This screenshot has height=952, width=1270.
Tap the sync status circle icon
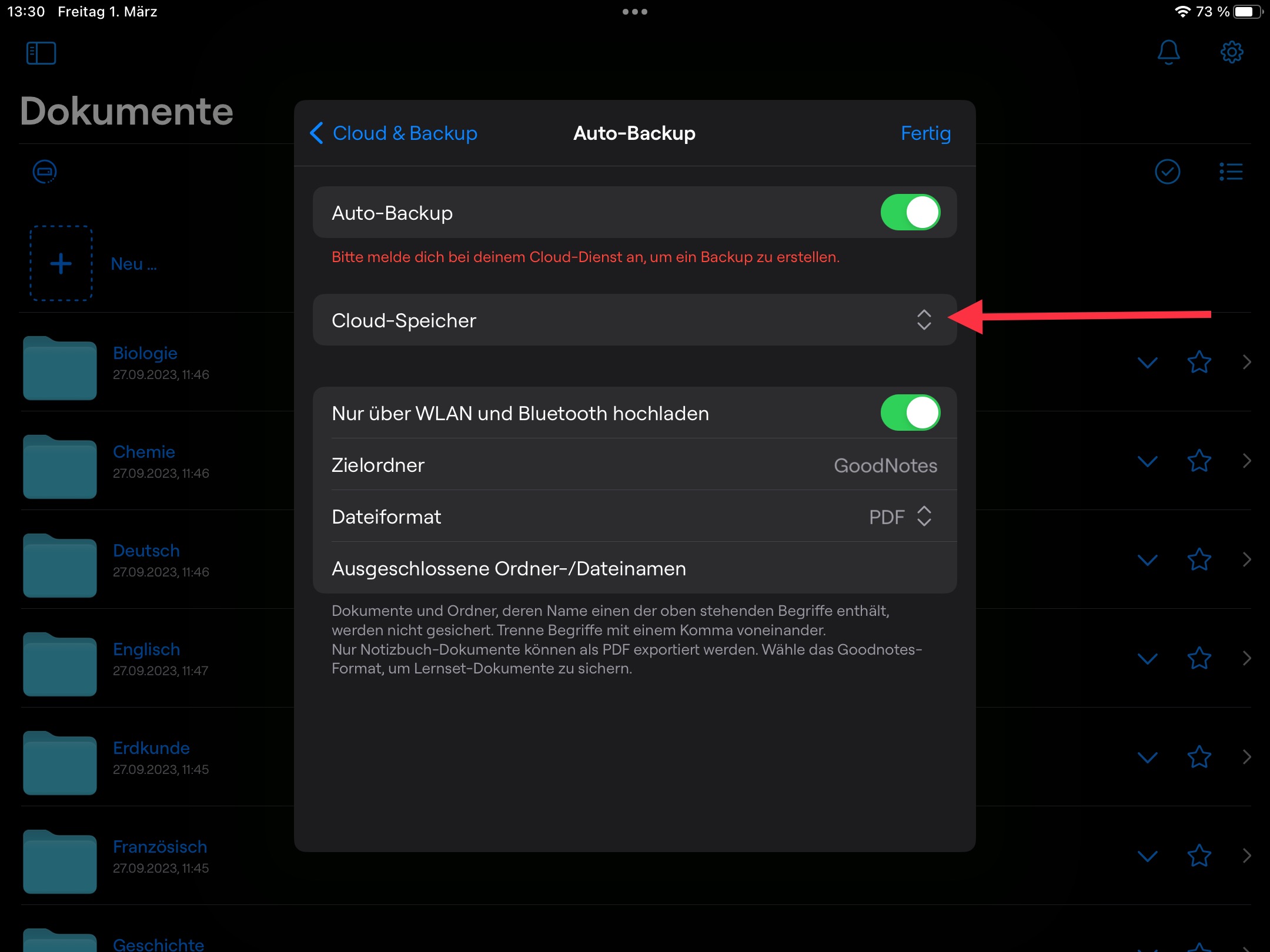point(45,172)
